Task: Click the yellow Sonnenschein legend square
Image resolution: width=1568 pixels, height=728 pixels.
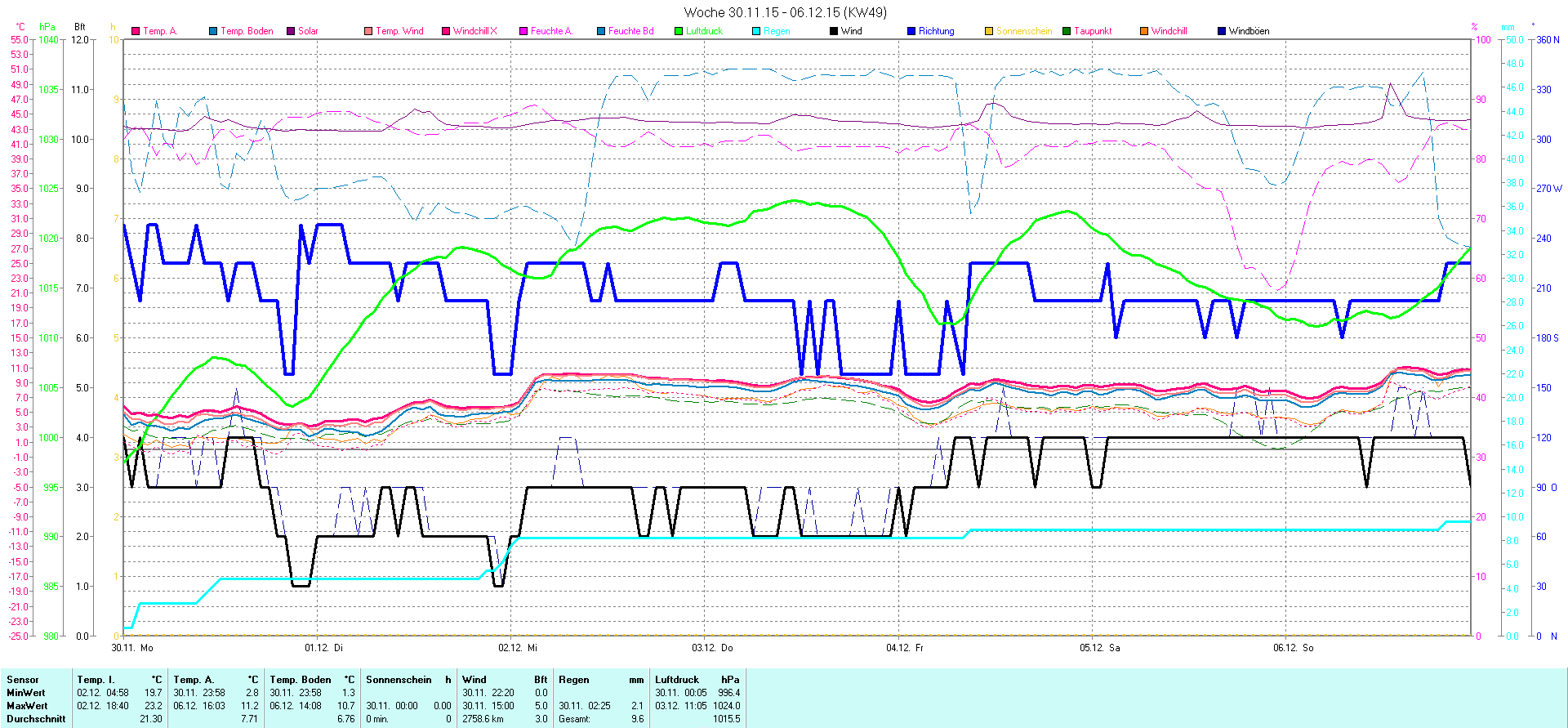Action: 989,31
